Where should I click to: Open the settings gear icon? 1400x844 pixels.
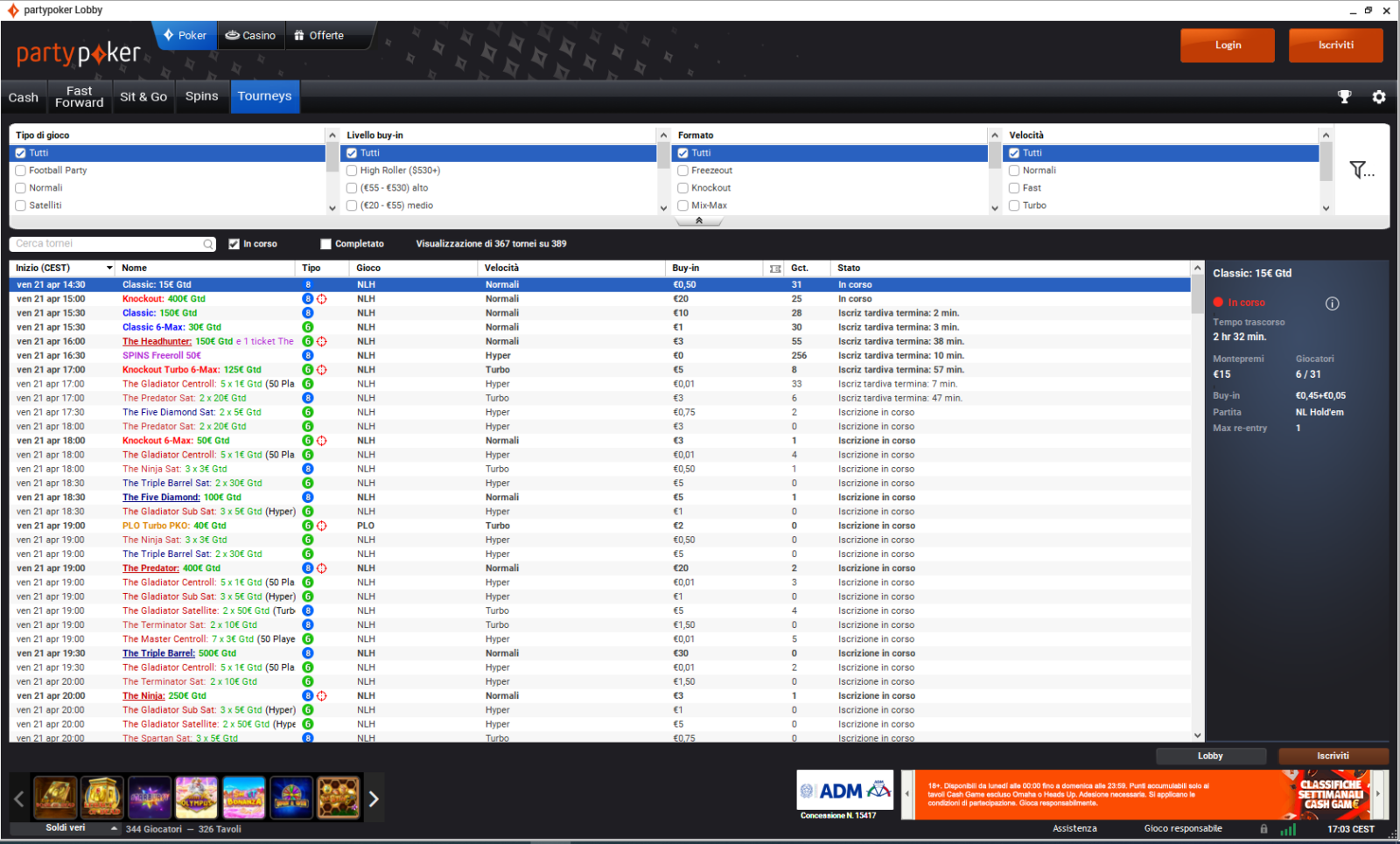coord(1379,97)
